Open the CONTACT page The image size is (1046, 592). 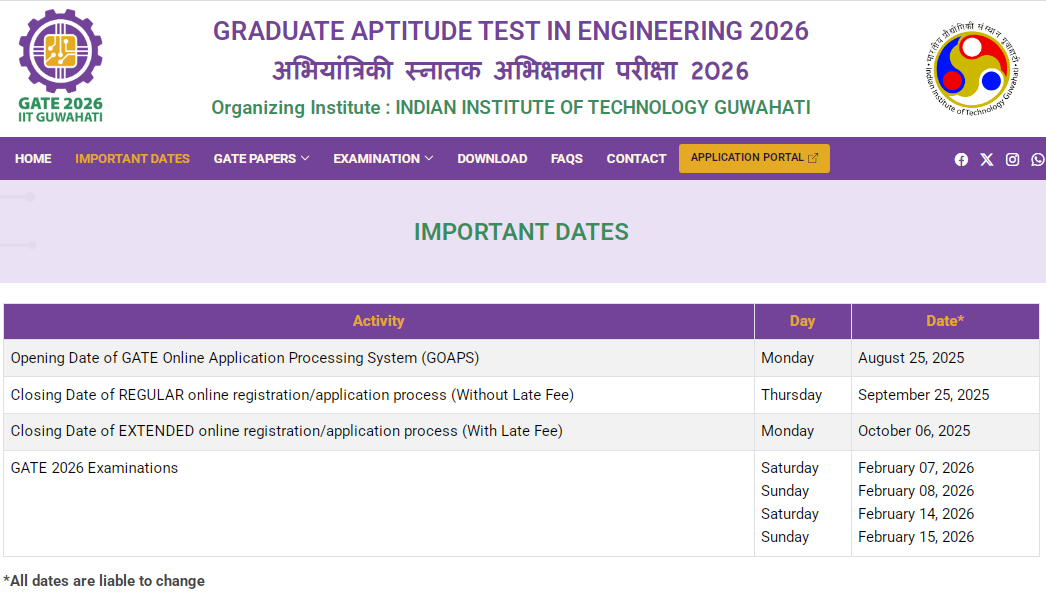click(636, 158)
